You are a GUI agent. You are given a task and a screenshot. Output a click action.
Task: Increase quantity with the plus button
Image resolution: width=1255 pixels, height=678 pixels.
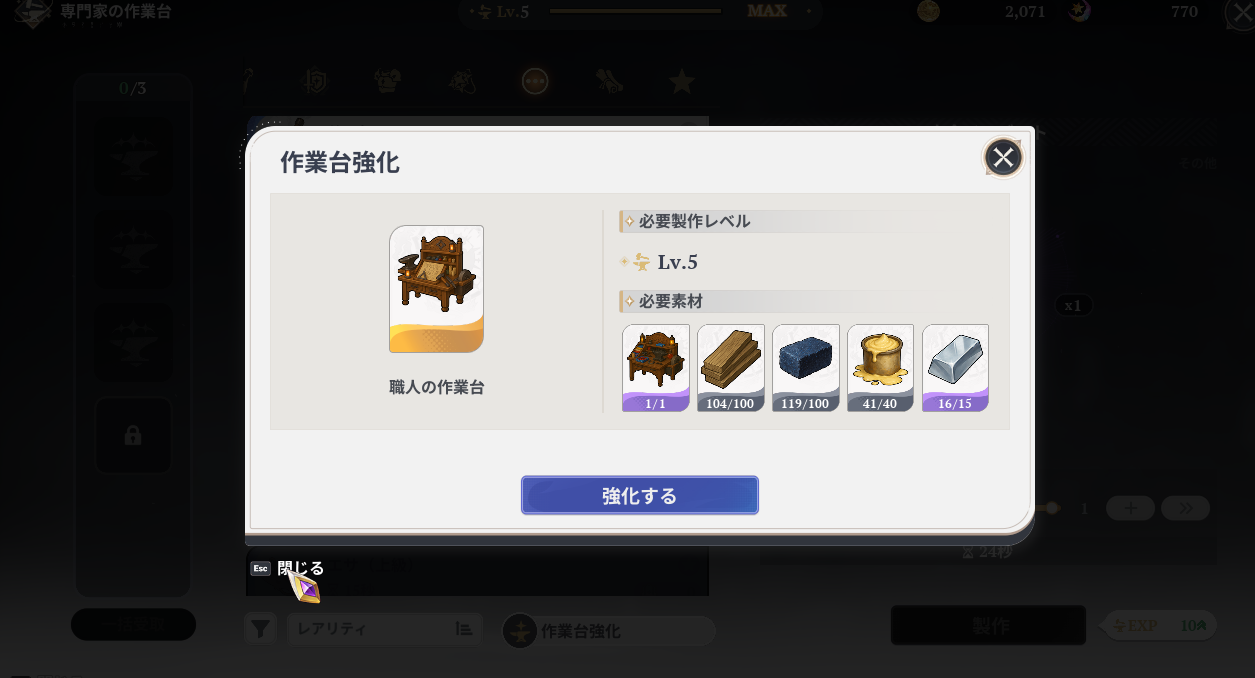[1130, 508]
